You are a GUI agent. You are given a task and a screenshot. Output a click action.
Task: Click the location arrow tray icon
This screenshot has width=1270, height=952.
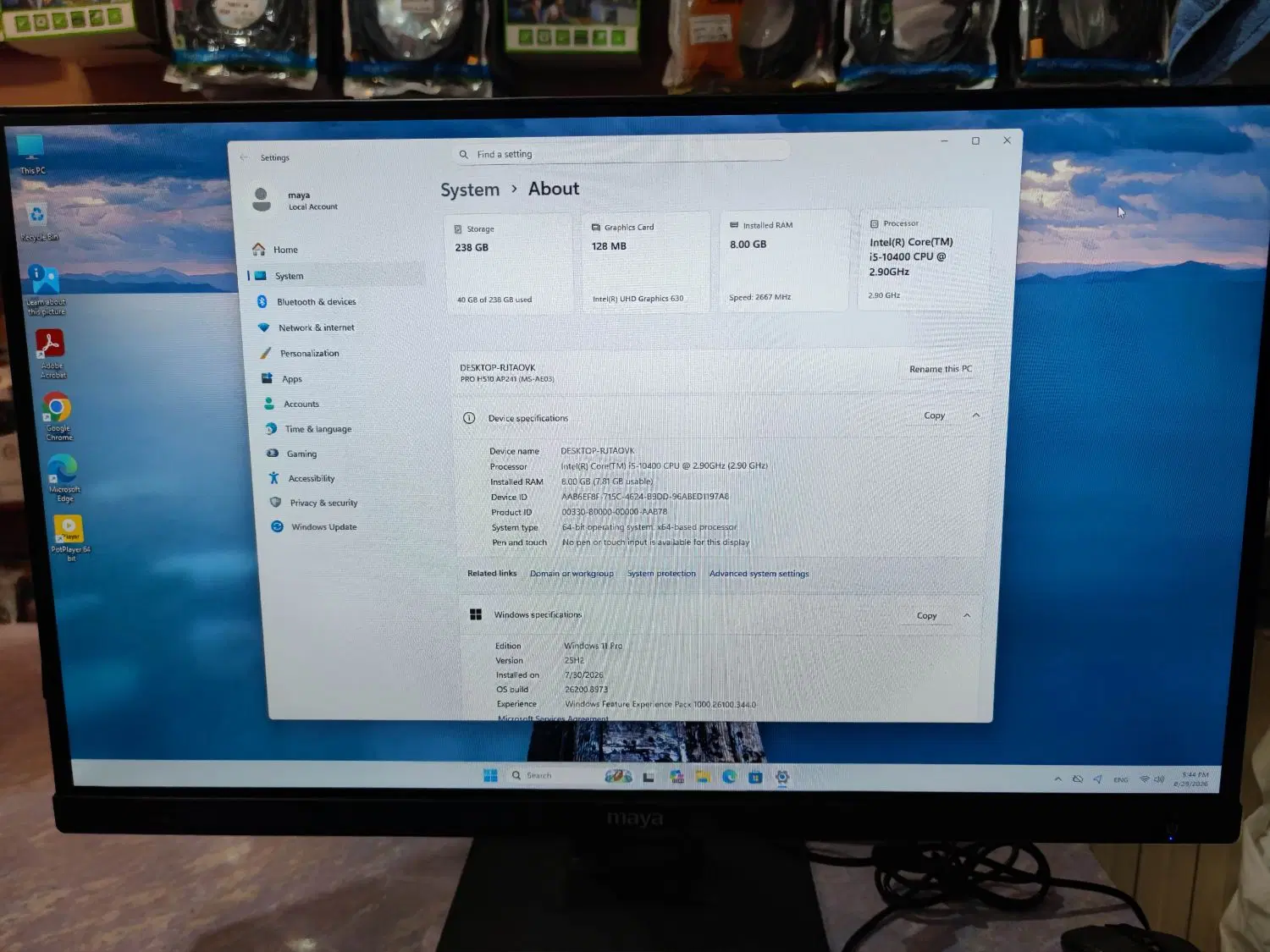point(1097,779)
